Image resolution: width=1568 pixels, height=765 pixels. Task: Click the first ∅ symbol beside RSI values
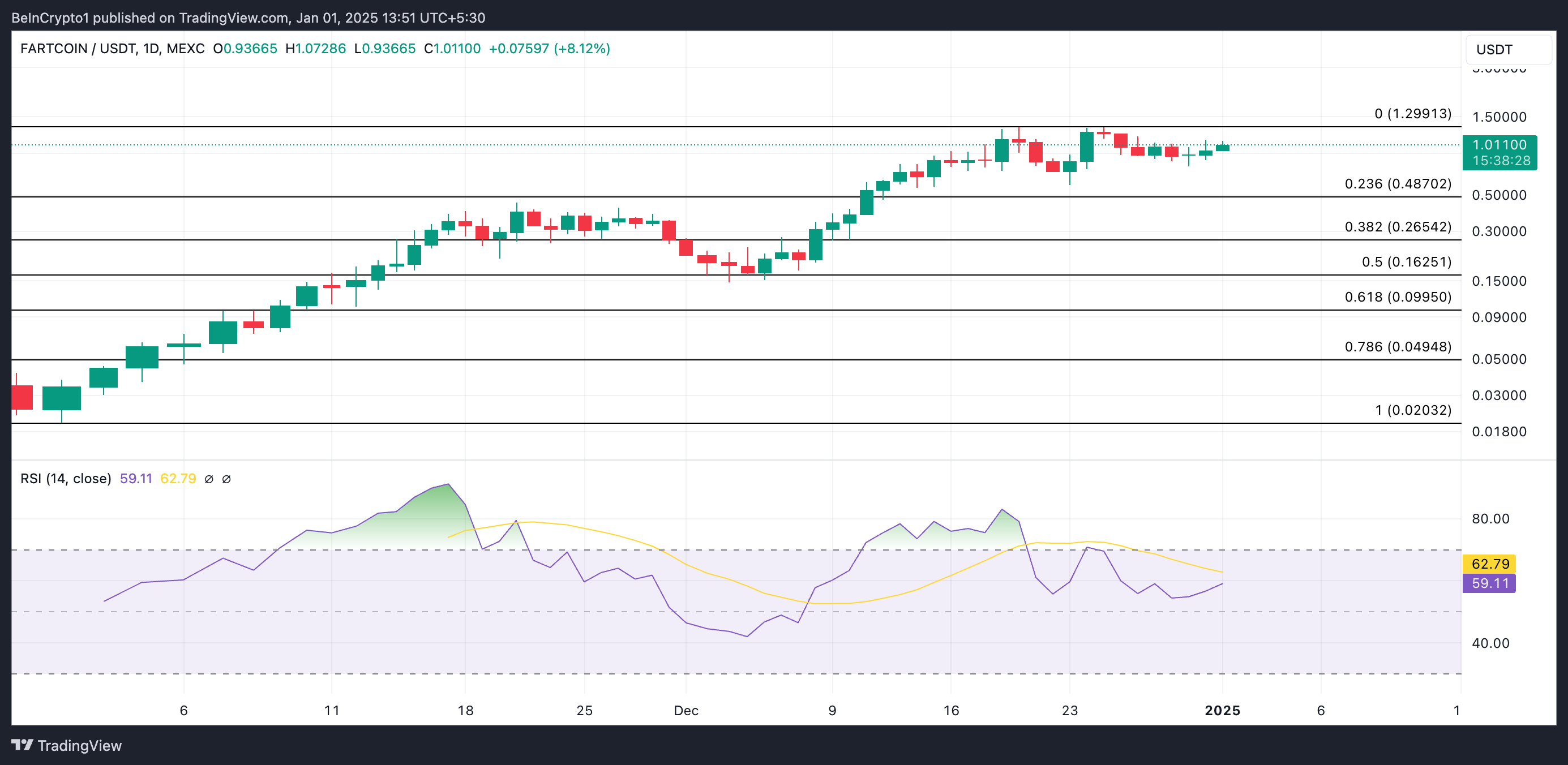(209, 479)
